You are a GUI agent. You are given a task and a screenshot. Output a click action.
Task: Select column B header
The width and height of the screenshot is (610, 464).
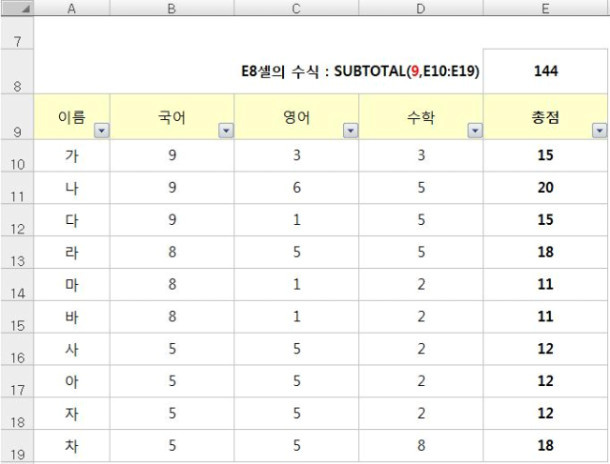(x=172, y=8)
